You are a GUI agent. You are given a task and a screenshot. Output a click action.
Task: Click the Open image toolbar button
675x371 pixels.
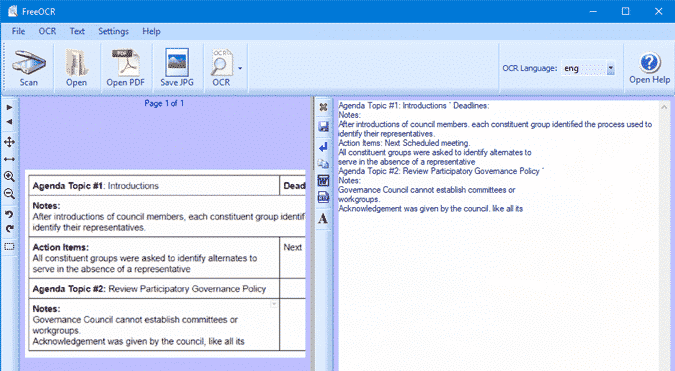coord(76,68)
